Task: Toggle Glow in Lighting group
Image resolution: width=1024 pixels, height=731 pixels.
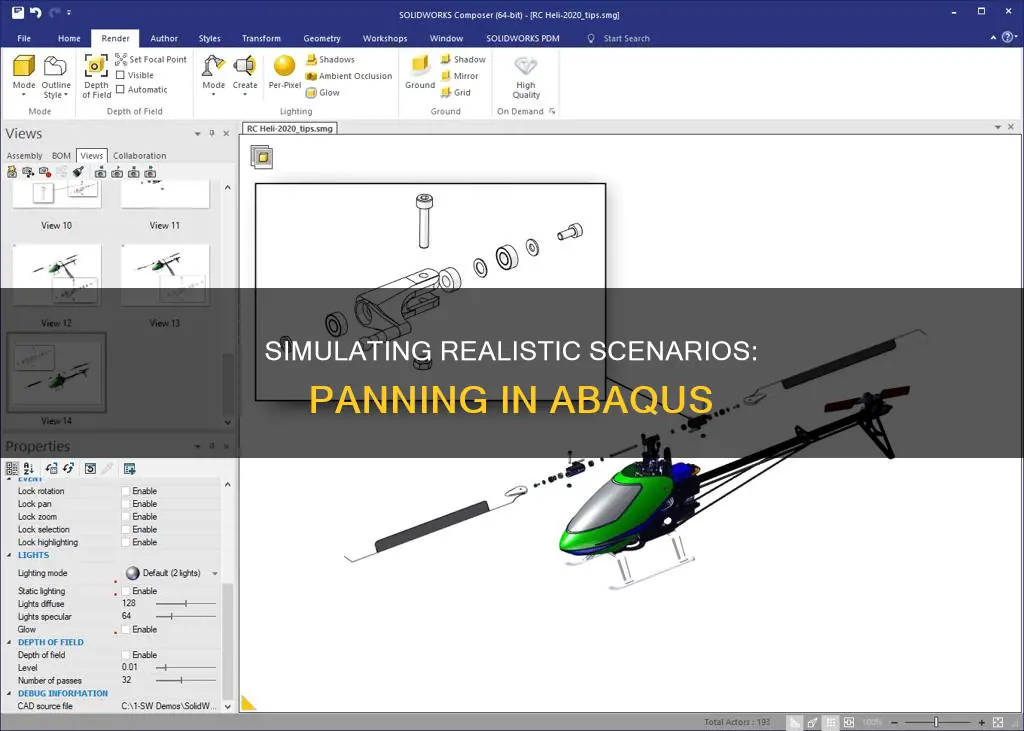Action: click(323, 93)
